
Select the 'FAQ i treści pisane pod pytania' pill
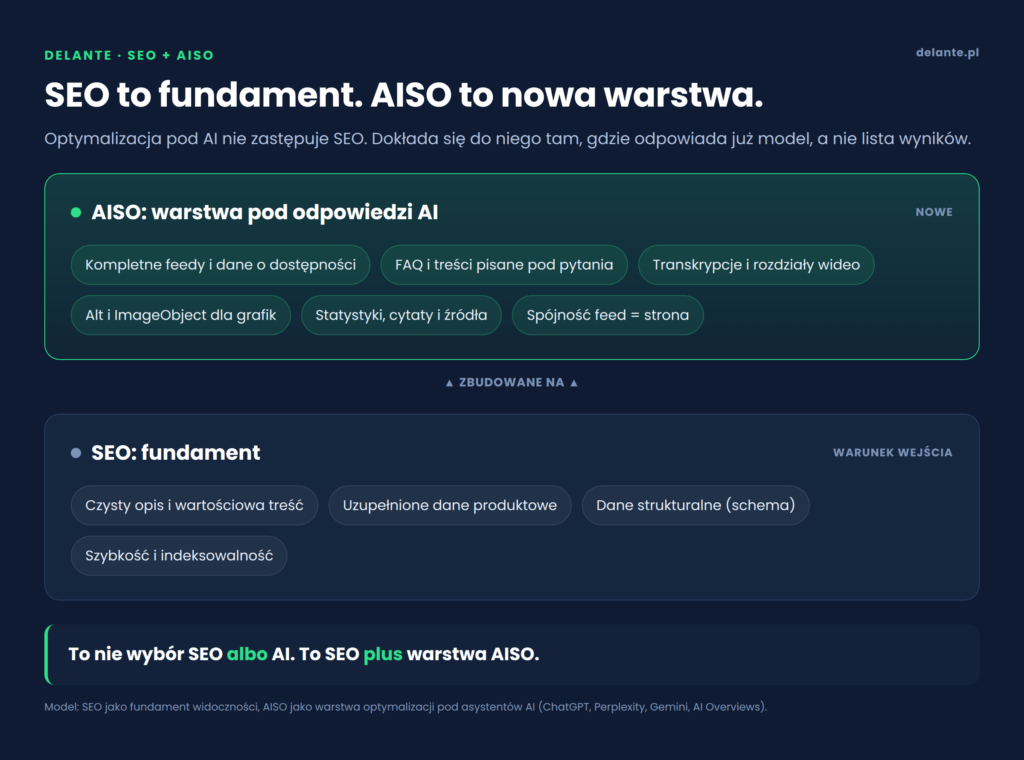(x=504, y=264)
